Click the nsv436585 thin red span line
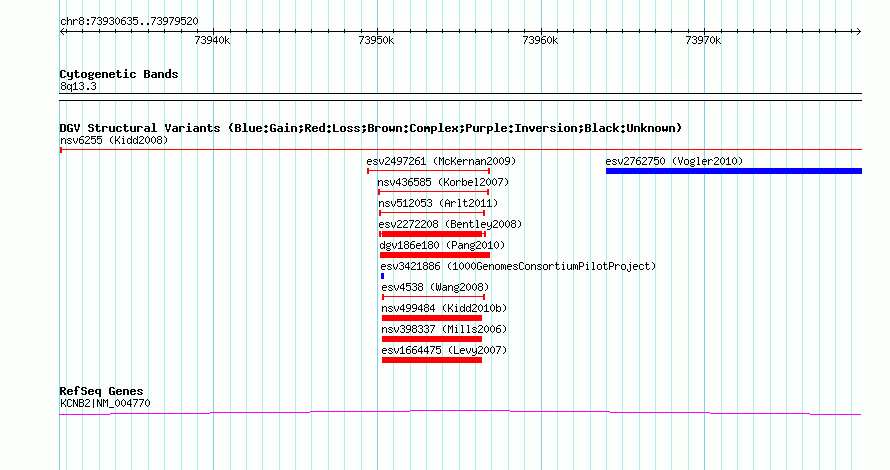 (x=433, y=192)
